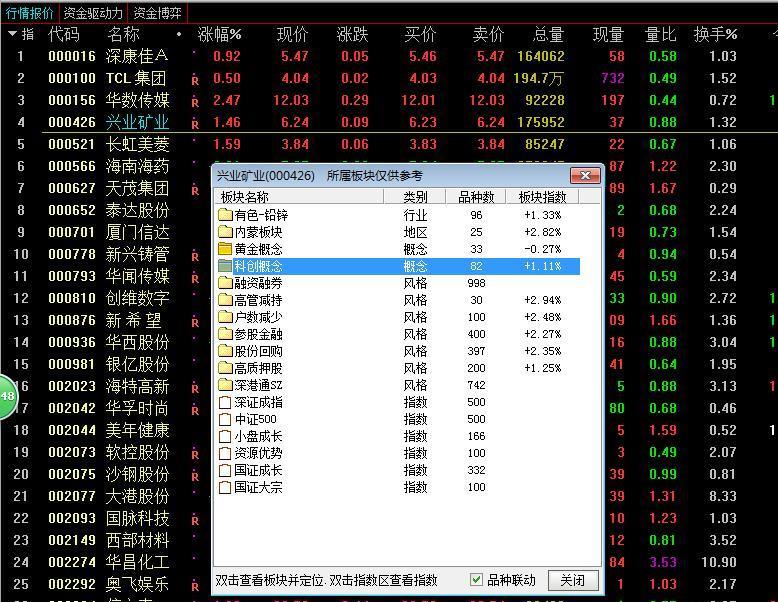Select stock row 西部材料
The height and width of the screenshot is (602, 778).
137,540
